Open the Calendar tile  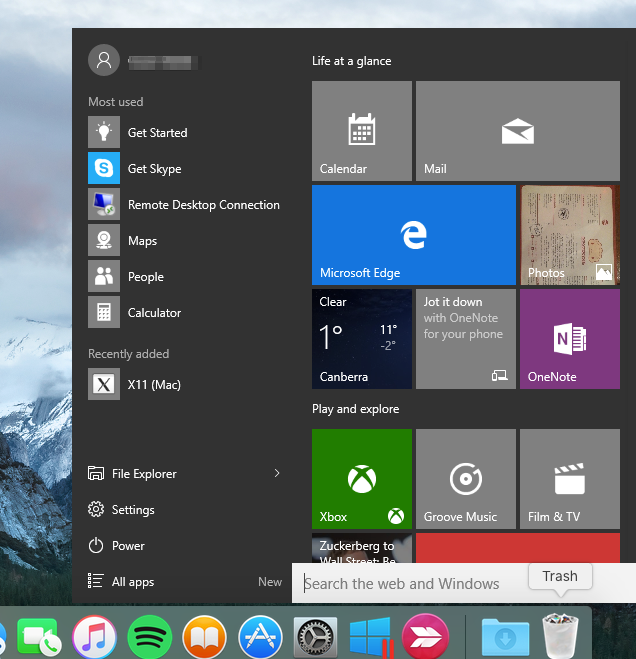[362, 131]
